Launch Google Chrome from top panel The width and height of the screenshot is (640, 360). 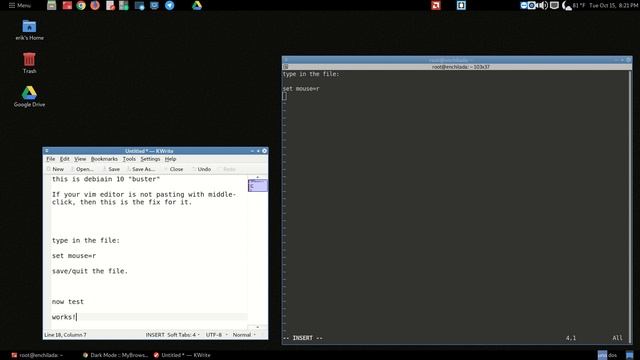click(x=81, y=5)
